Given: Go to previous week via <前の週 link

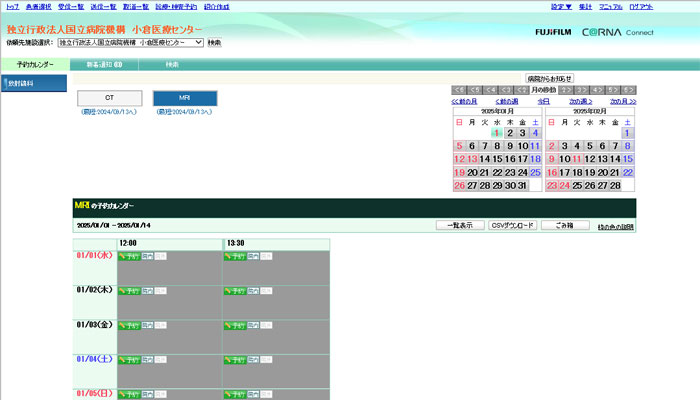Looking at the screenshot, I should tap(507, 102).
